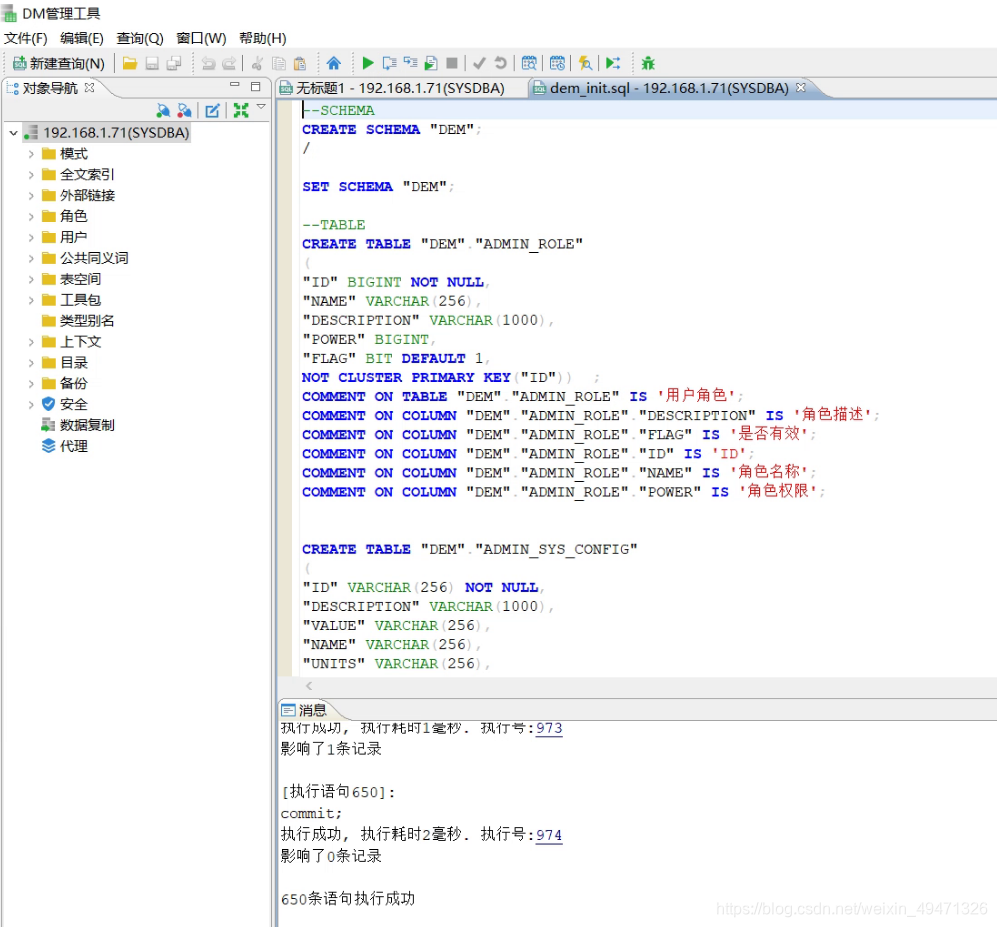Image resolution: width=997 pixels, height=927 pixels.
Task: Click the green bug debug icon
Action: 648,63
